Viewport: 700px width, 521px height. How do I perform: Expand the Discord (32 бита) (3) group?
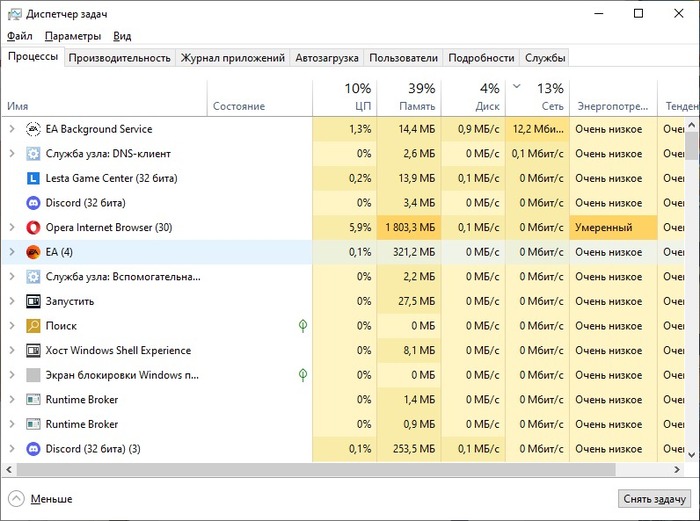(12, 448)
